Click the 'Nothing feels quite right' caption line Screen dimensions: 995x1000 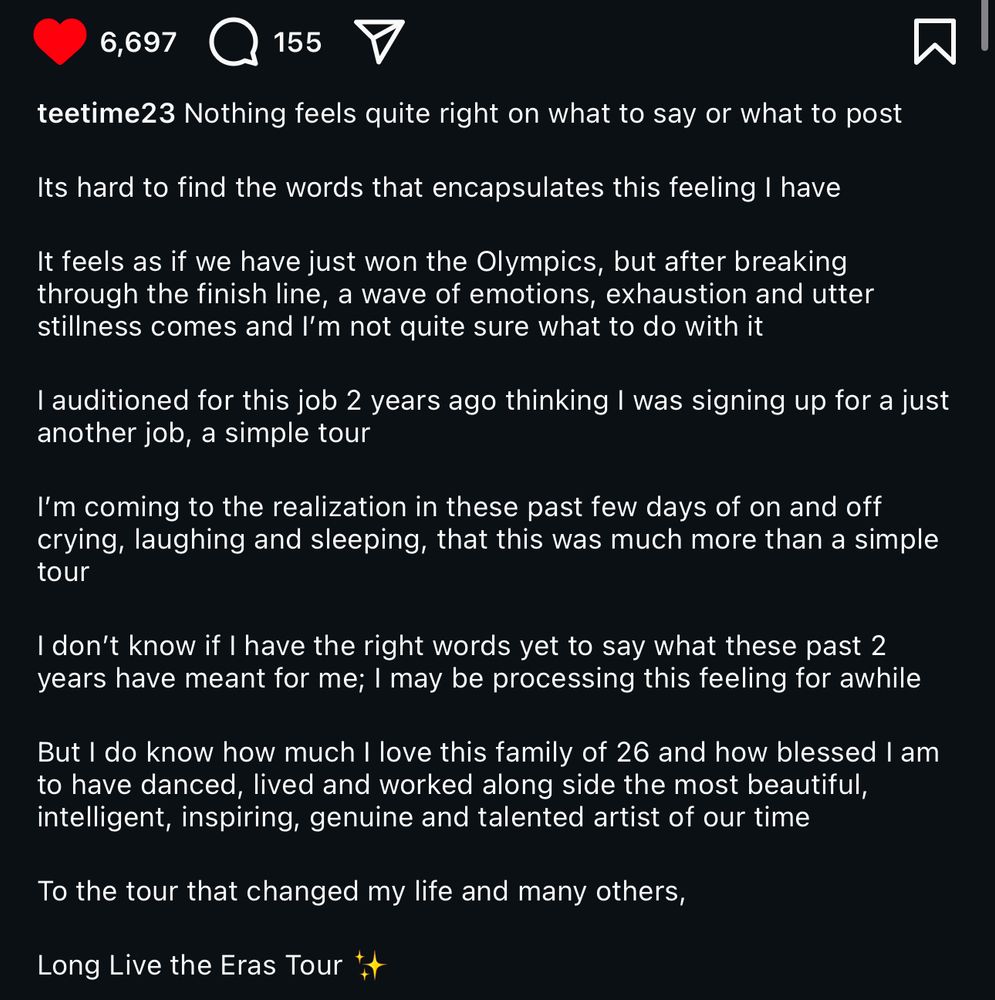tap(543, 114)
